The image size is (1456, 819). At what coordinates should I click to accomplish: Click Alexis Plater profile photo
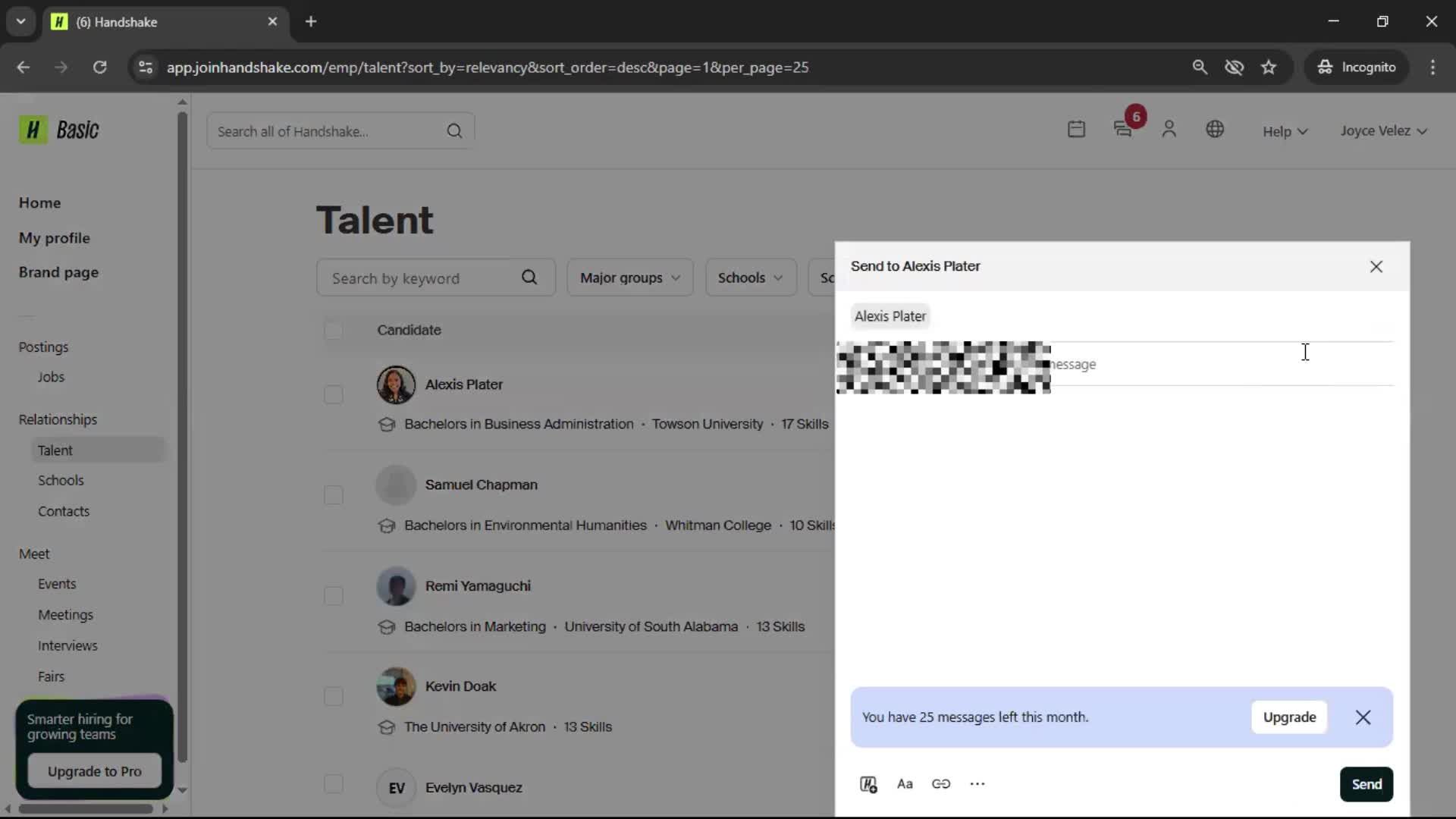[x=396, y=384]
